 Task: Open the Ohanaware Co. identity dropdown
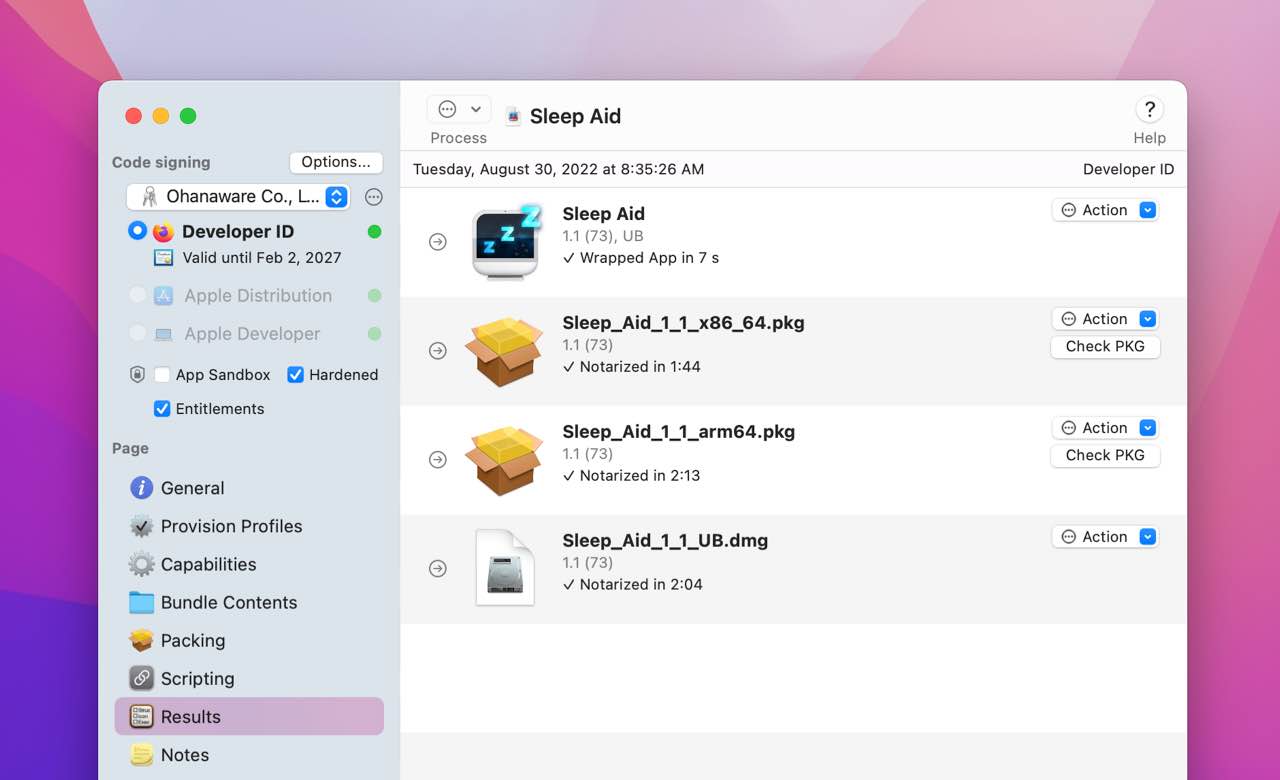(238, 197)
